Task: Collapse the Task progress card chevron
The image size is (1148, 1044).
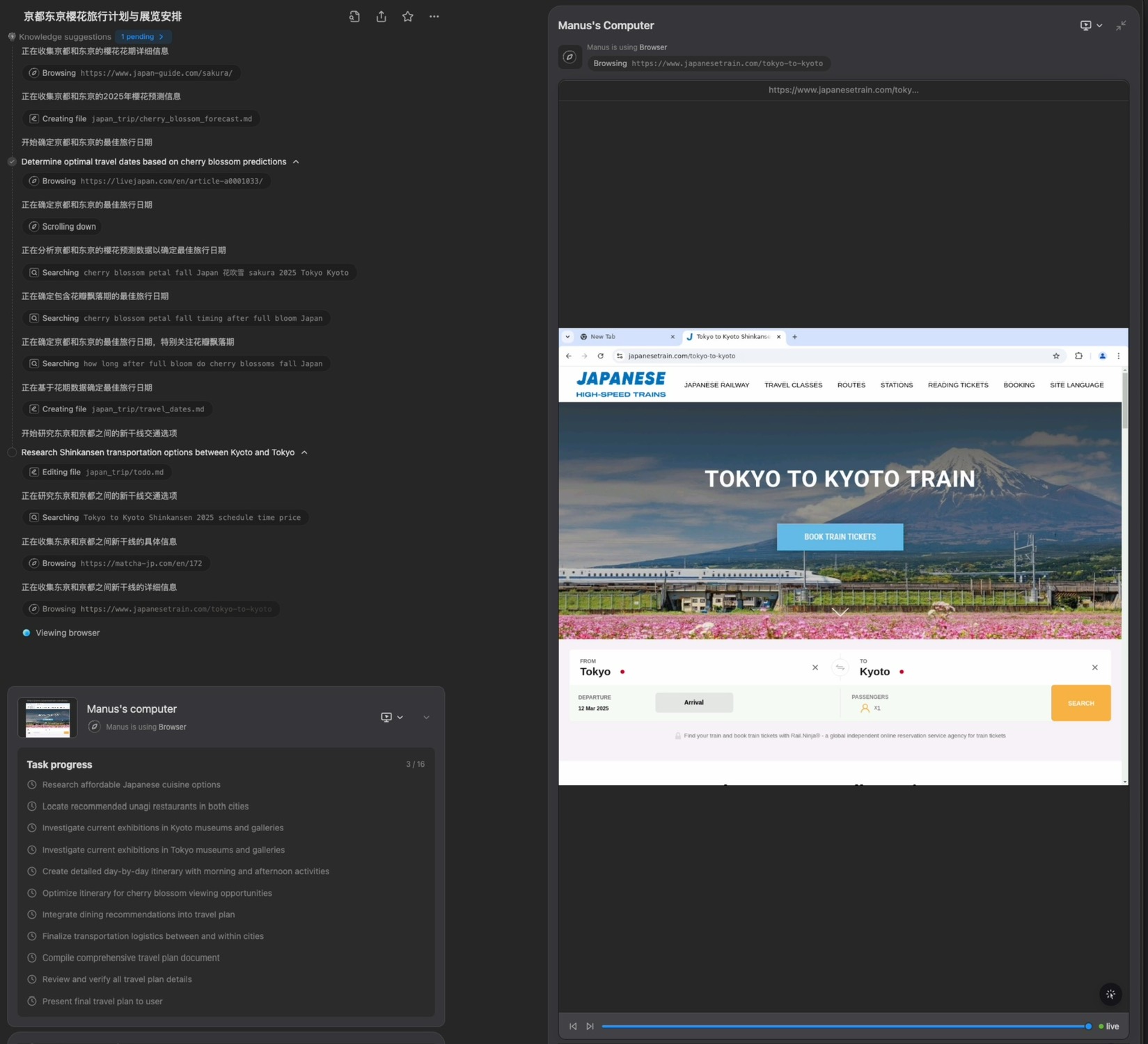Action: point(426,717)
